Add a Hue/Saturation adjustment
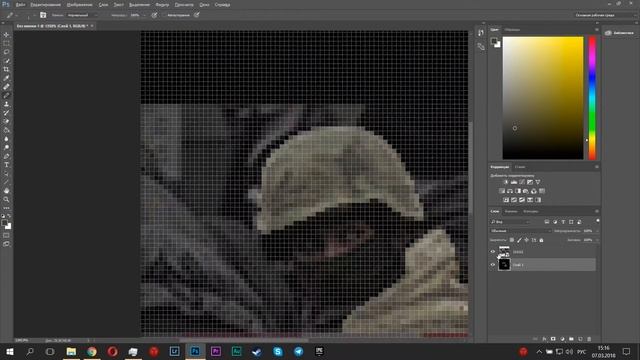Viewport: 640px width, 360px height. click(x=502, y=191)
